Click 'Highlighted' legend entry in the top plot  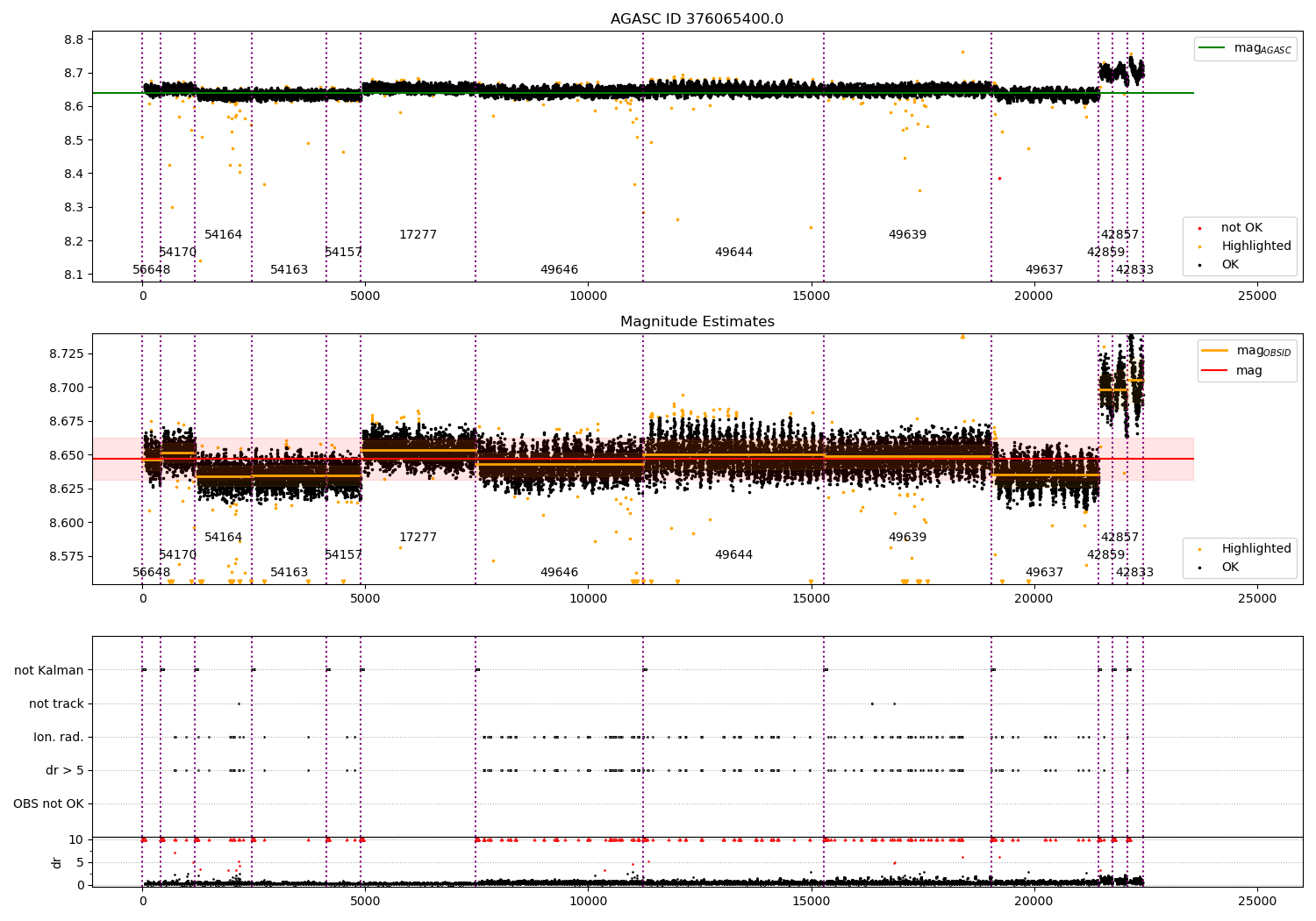pyautogui.click(x=1255, y=246)
